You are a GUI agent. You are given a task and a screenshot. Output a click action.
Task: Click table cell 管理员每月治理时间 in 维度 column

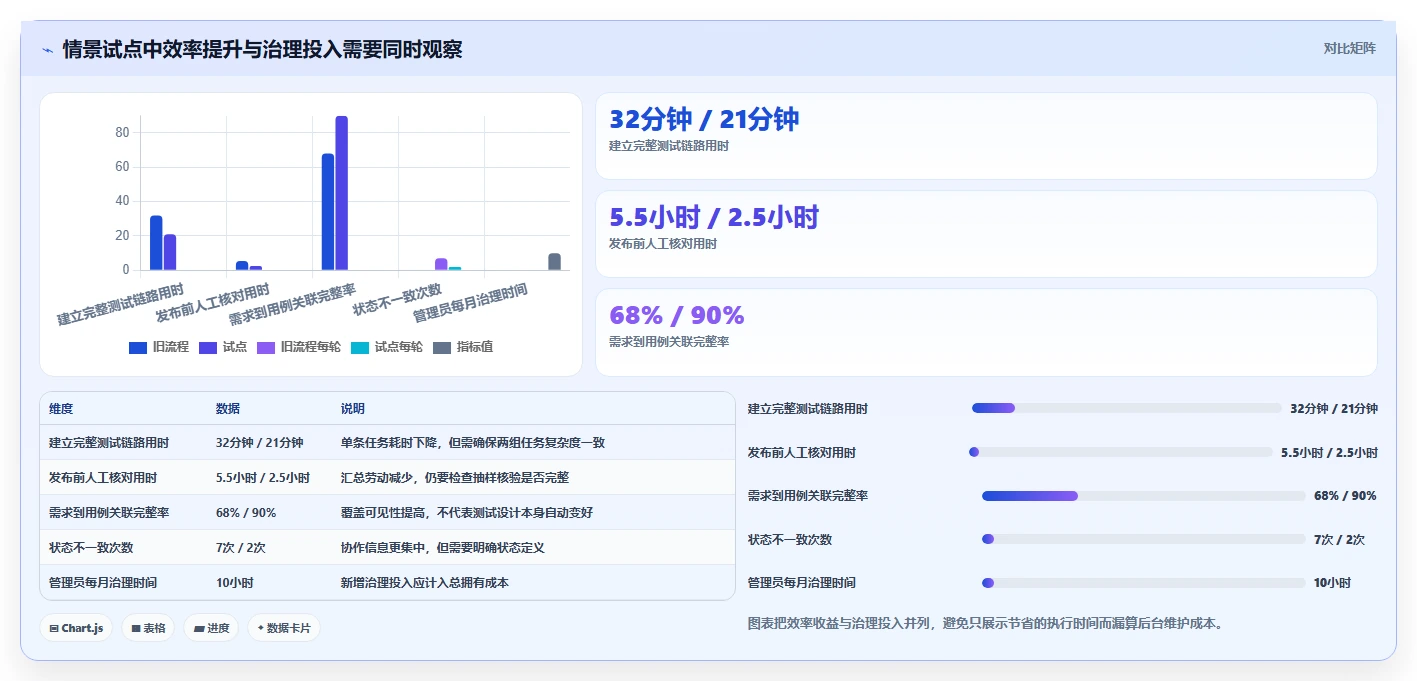pyautogui.click(x=103, y=582)
